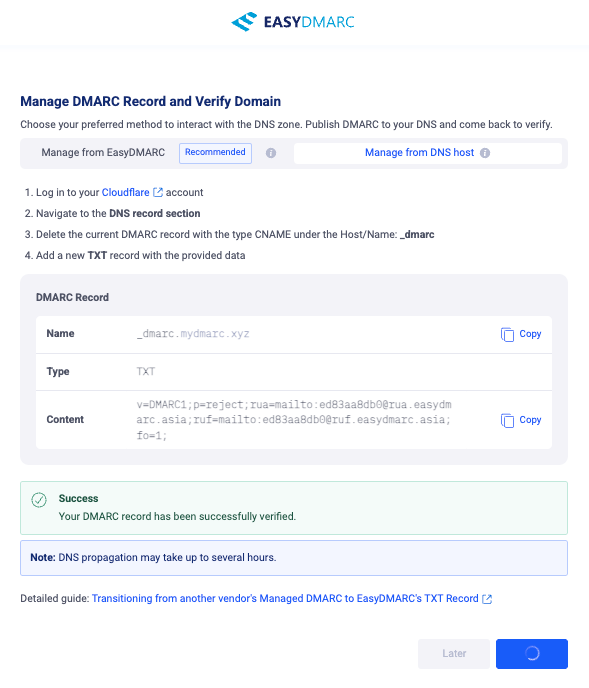
Task: Click copy icon in Content row
Action: tap(507, 421)
